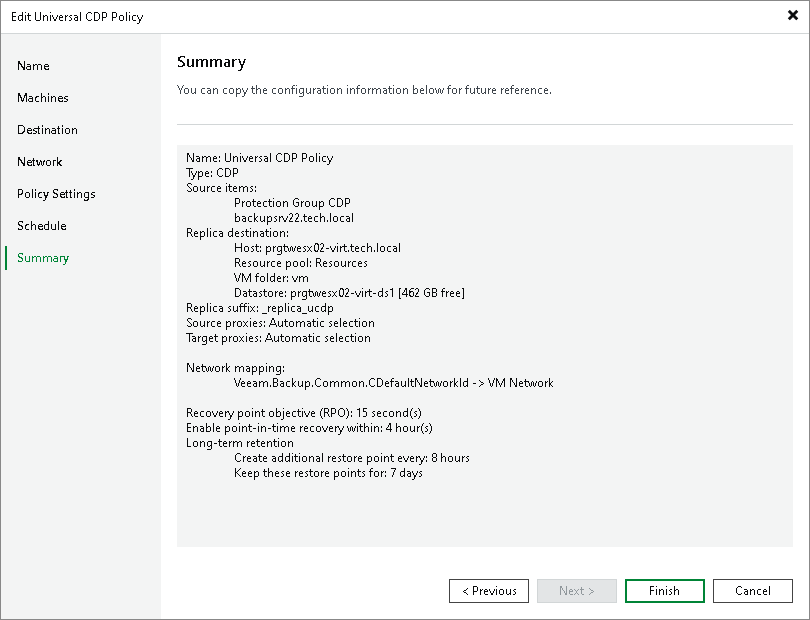810x620 pixels.
Task: Click the grayed-out Next button
Action: point(577,591)
